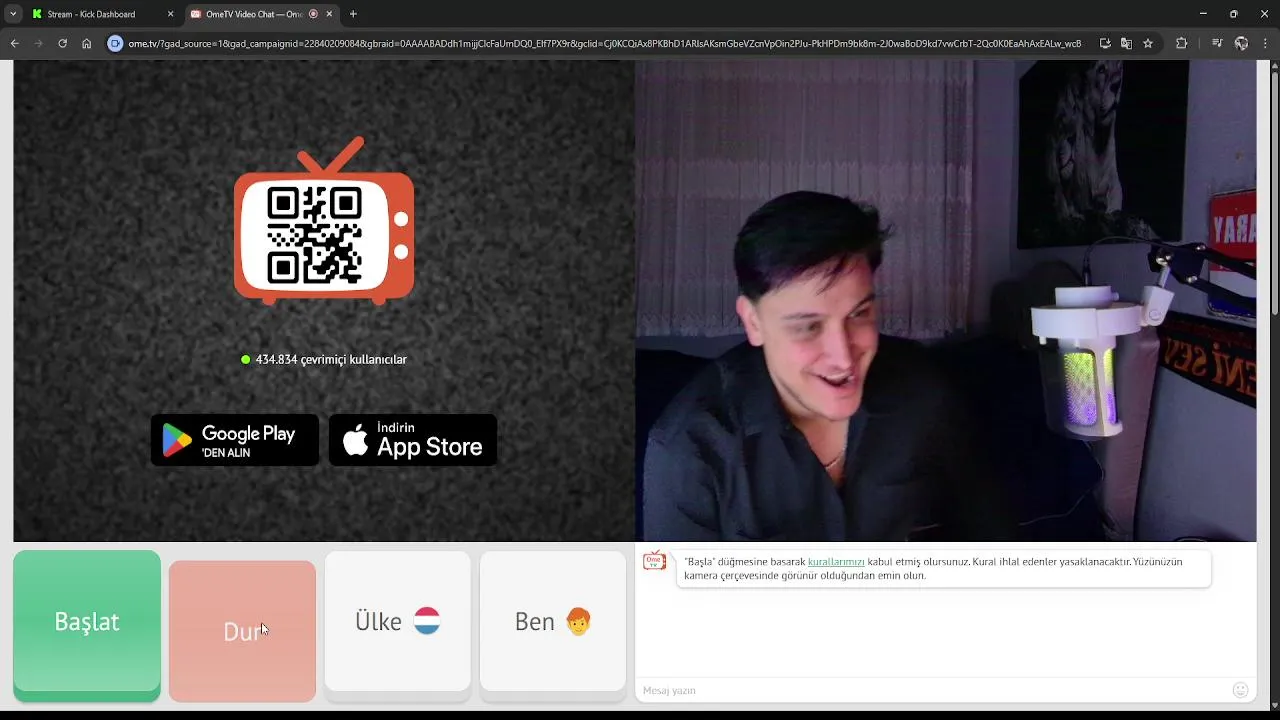
Task: Click the 434.834 çevrimiçi kullanıcılar text
Action: click(x=331, y=359)
